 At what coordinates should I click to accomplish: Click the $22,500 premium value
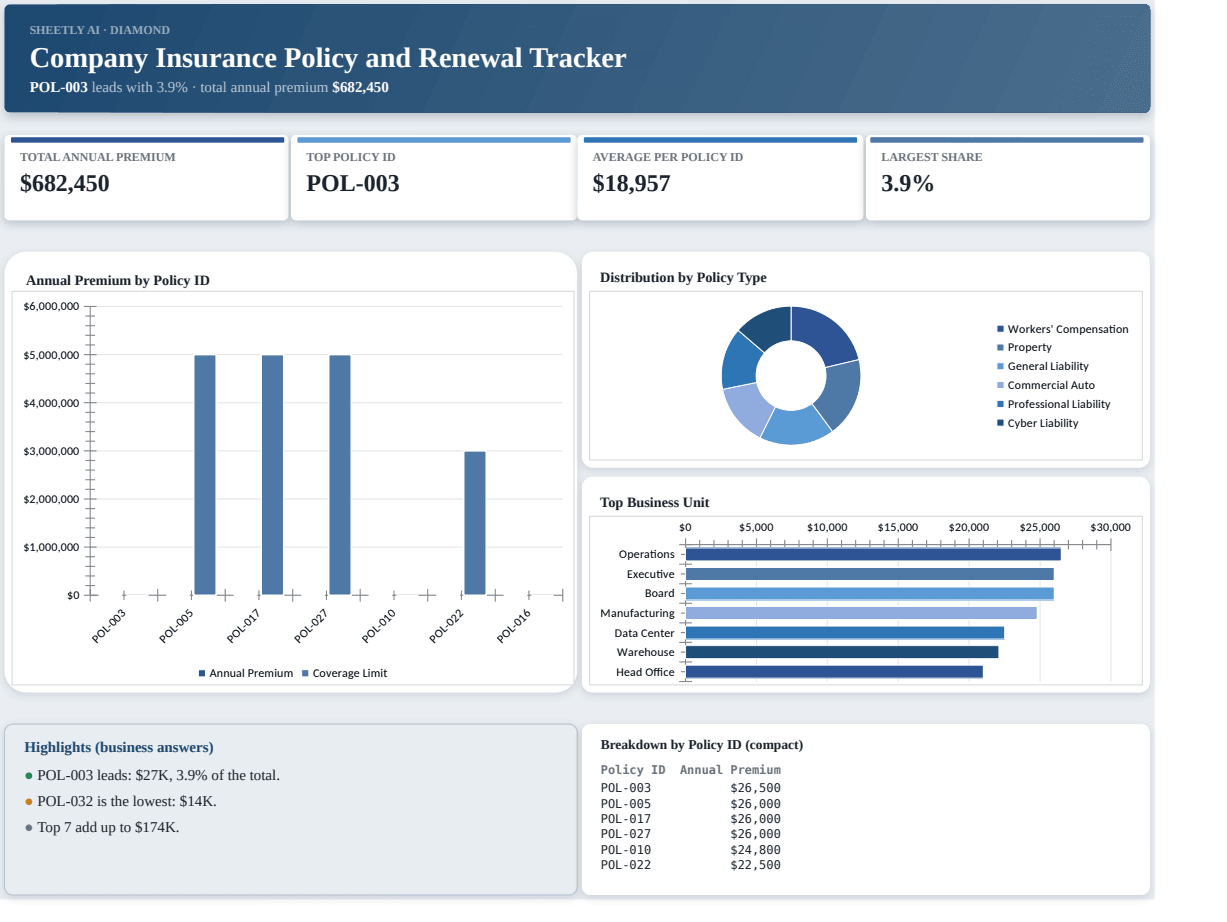[x=756, y=865]
